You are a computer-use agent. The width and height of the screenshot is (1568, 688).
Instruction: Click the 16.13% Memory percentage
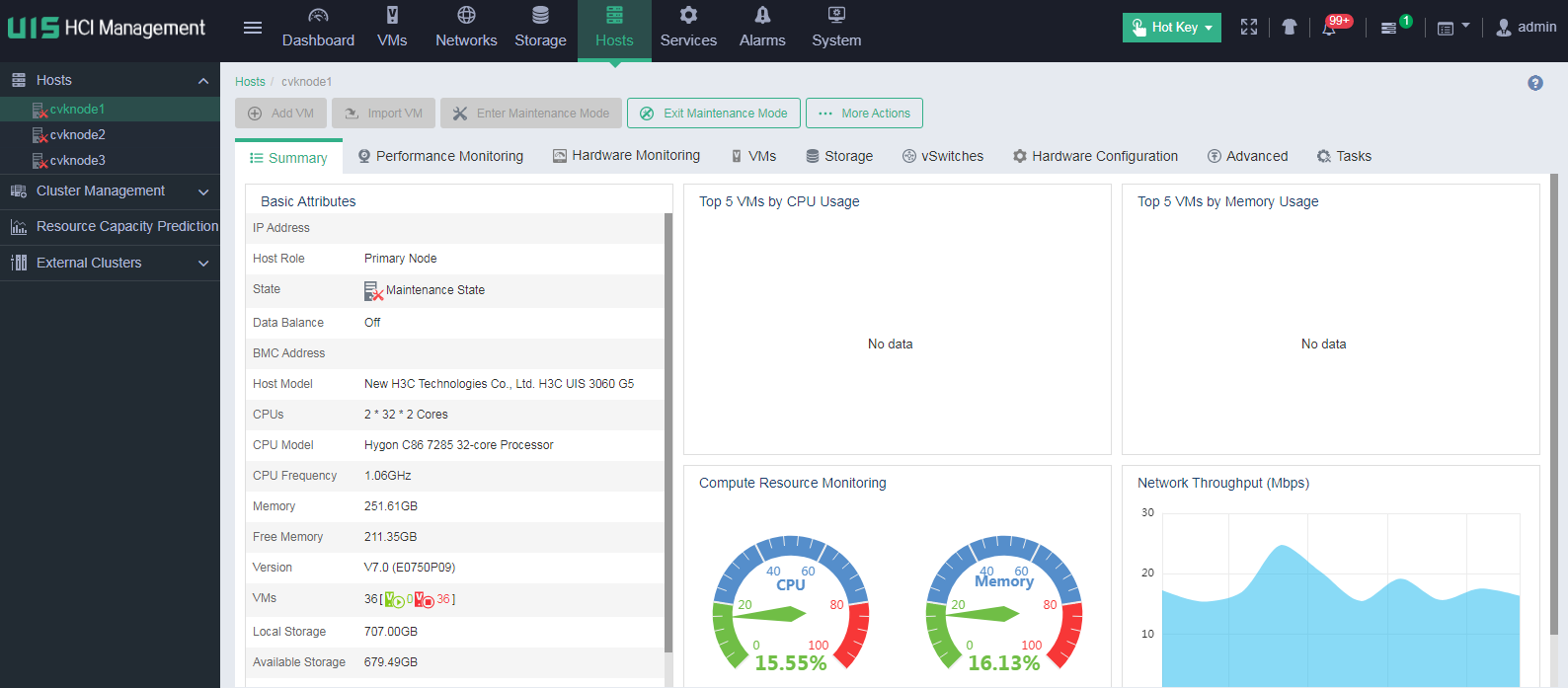[x=1004, y=663]
